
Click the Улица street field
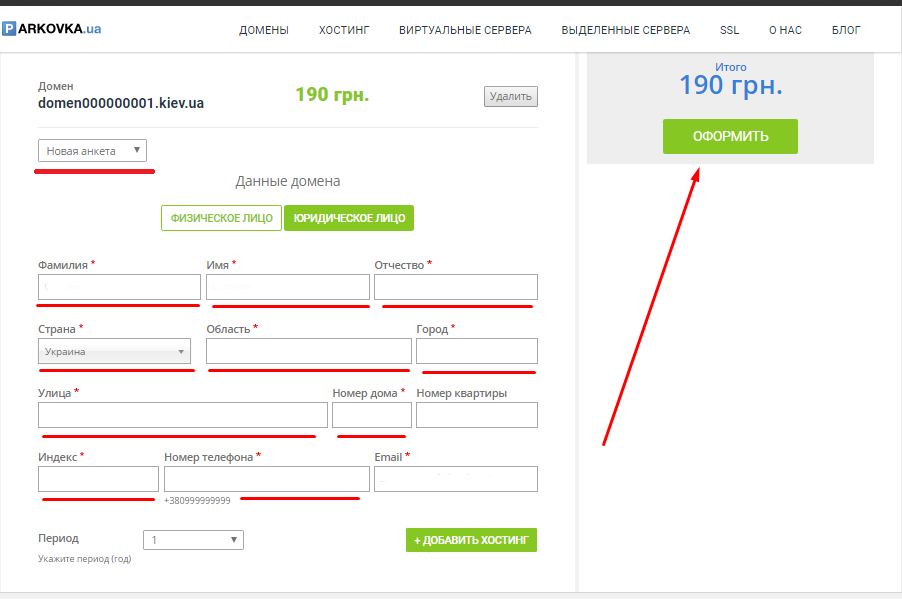coord(182,415)
